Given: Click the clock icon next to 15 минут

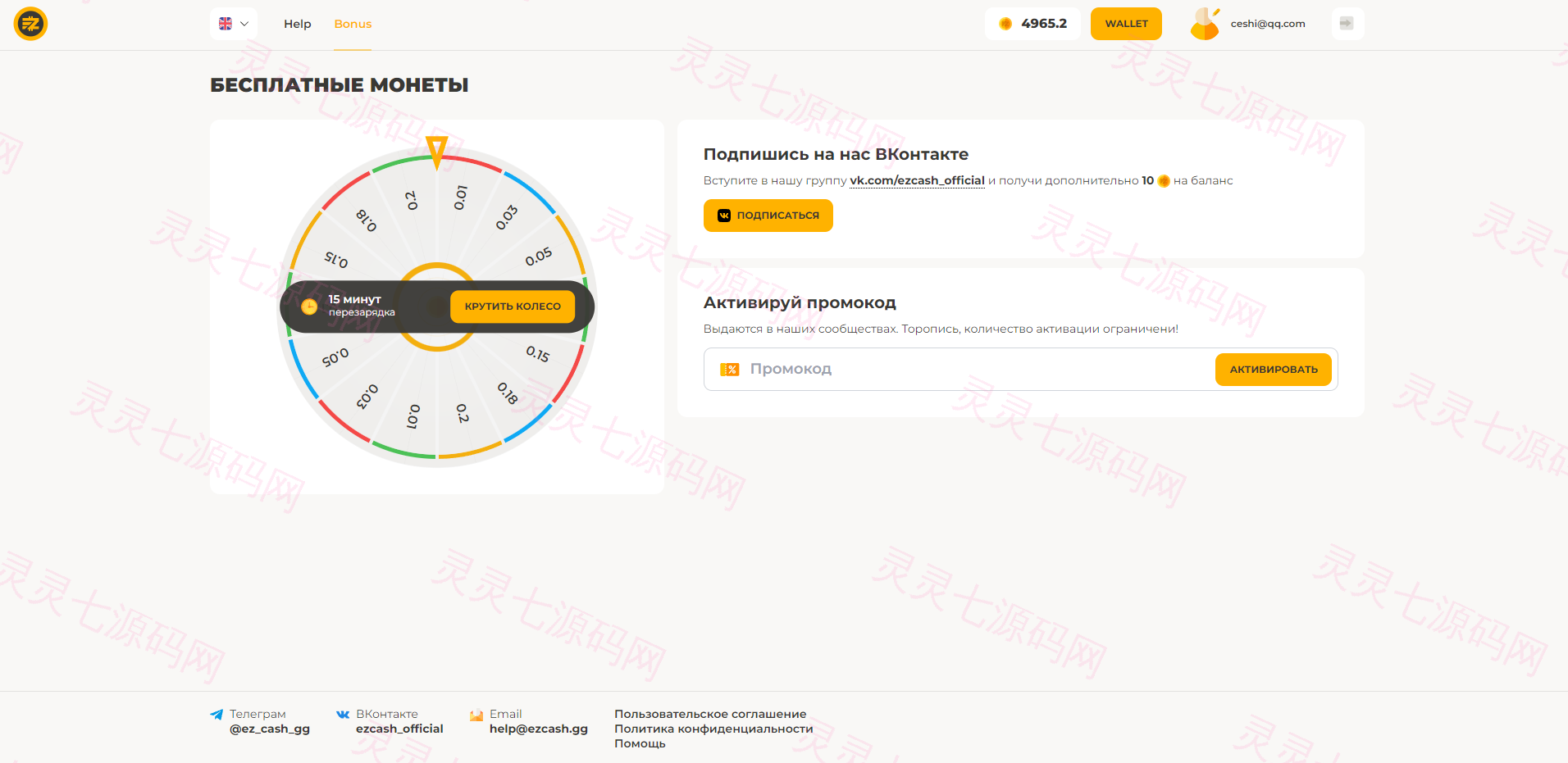Looking at the screenshot, I should (x=309, y=307).
